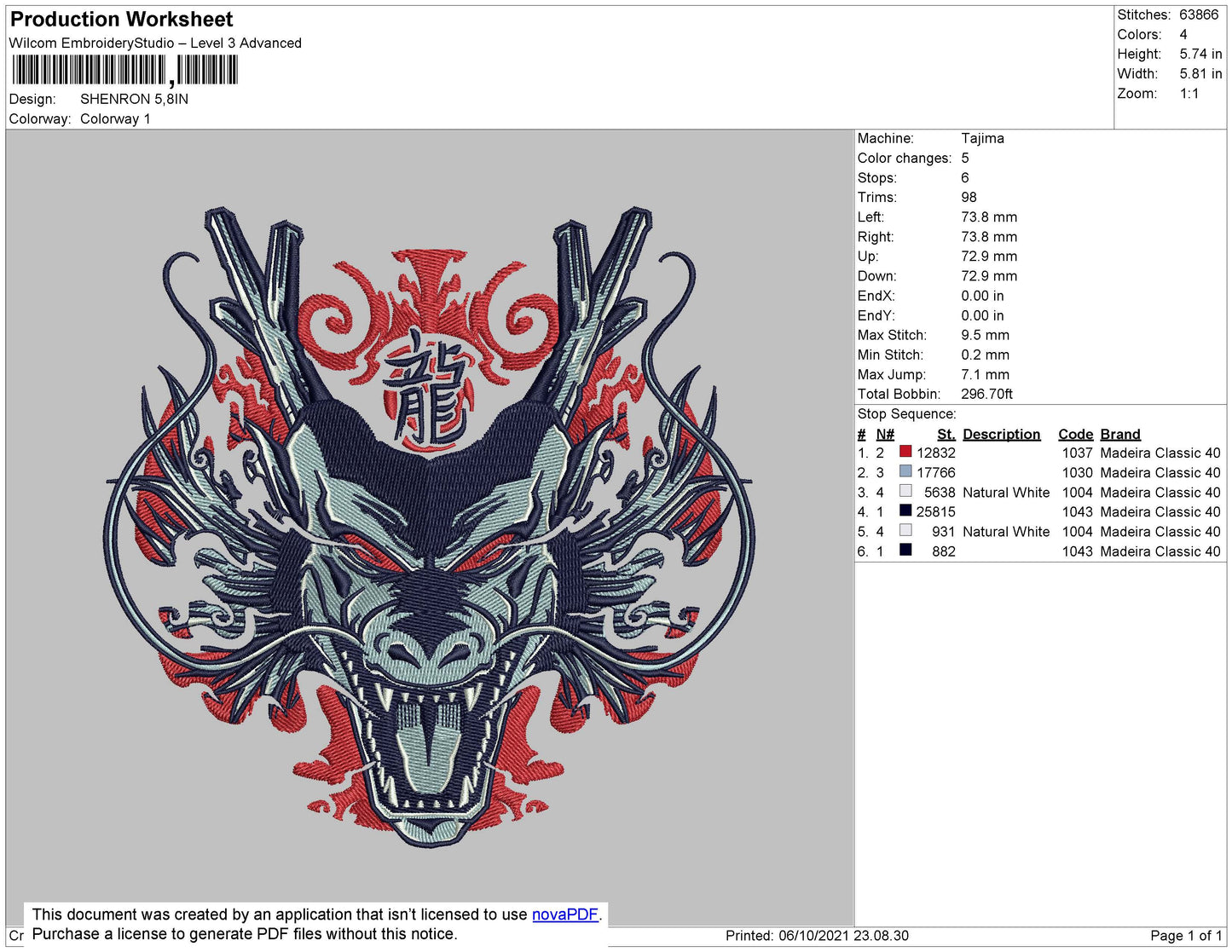Viewport: 1232px width, 952px height.
Task: Select the design name SHENRON 5,8IN
Action: point(134,99)
